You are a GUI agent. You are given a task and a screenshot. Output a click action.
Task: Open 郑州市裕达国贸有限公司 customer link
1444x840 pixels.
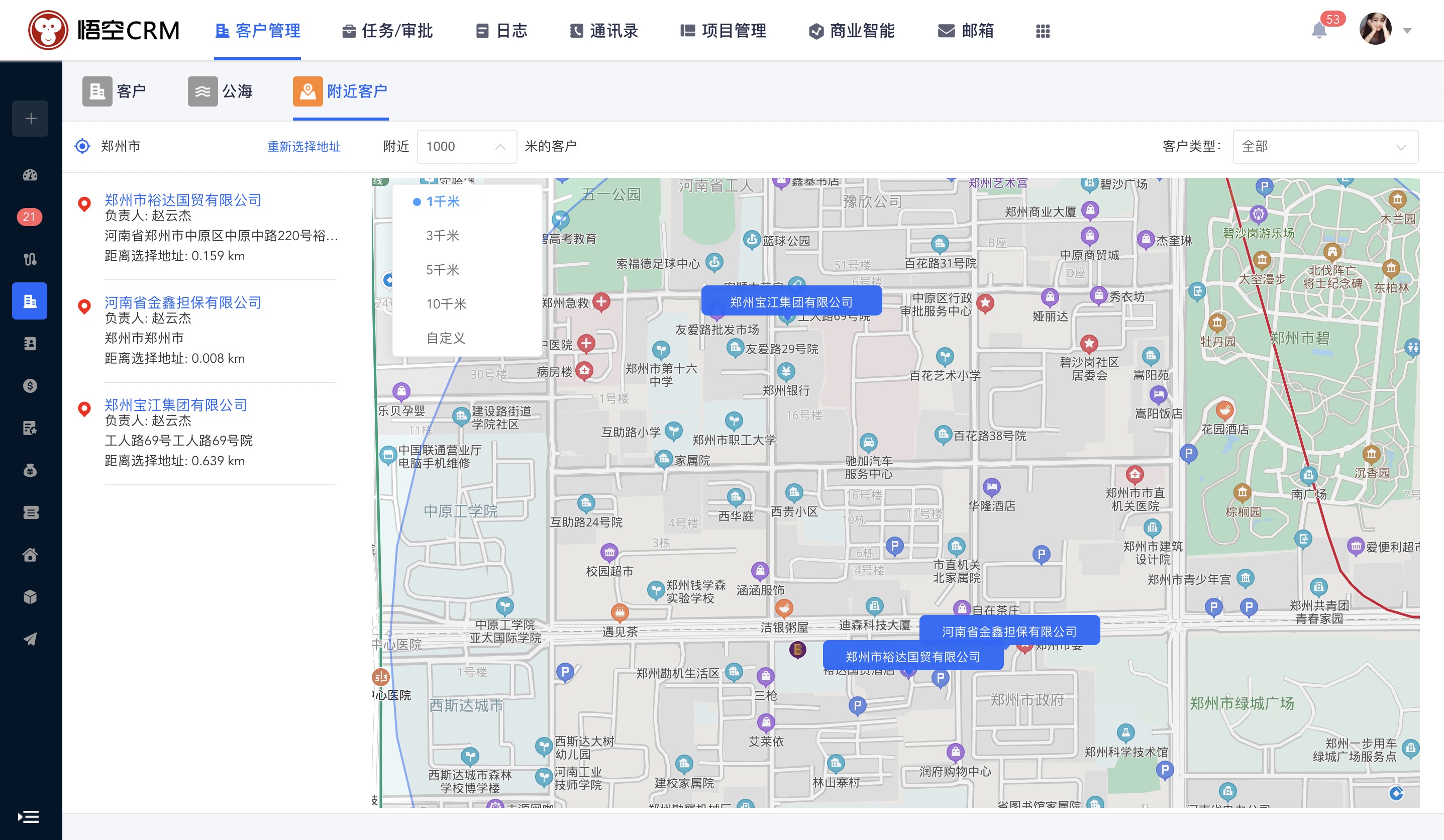183,200
